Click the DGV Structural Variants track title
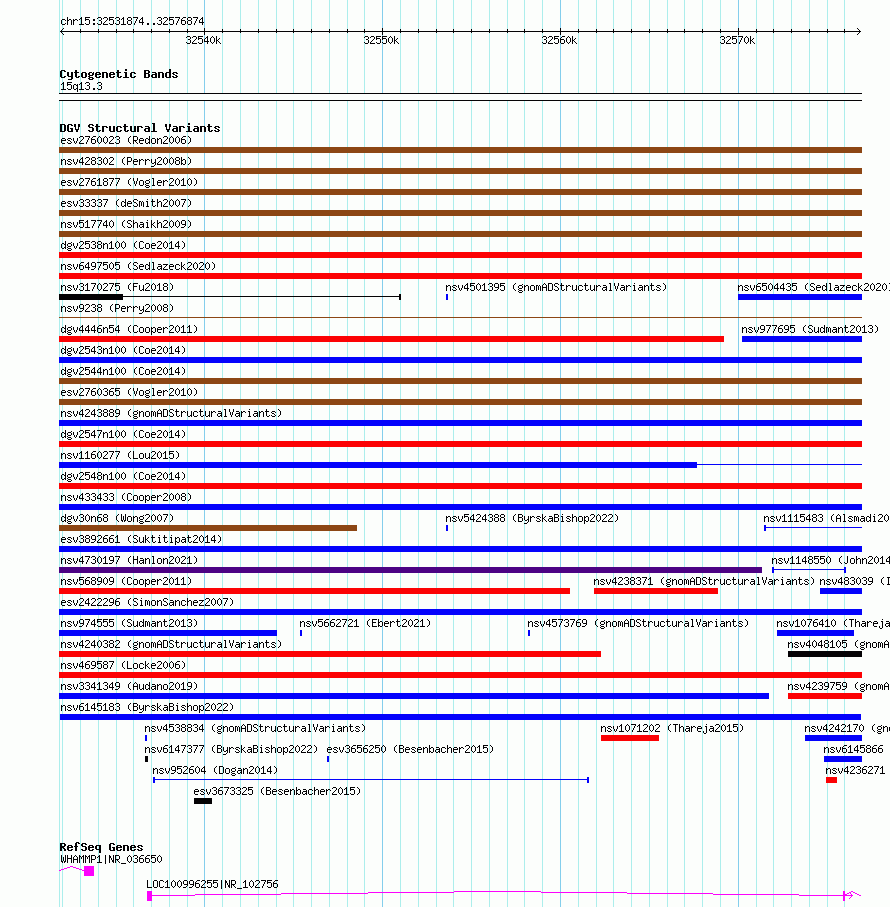 pos(140,128)
